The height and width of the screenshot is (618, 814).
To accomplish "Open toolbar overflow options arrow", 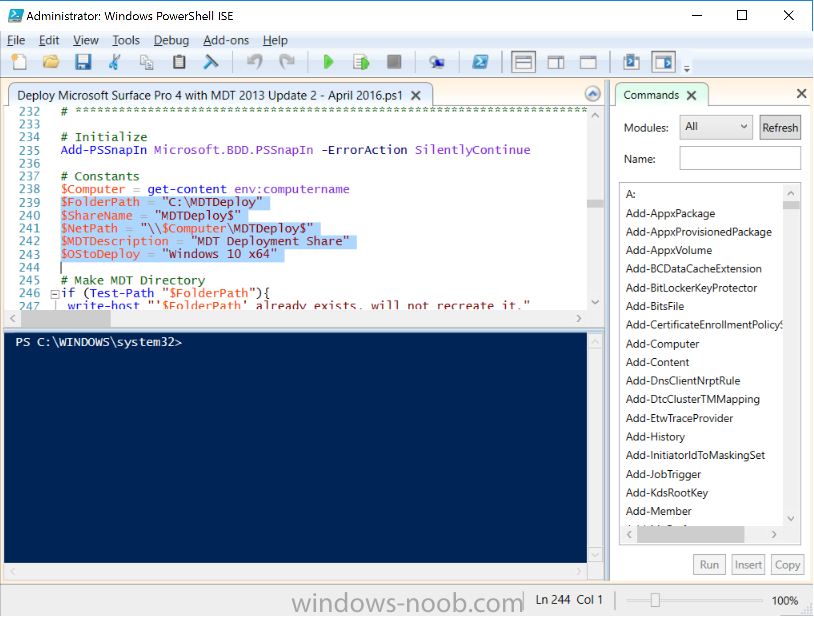I will 687,69.
